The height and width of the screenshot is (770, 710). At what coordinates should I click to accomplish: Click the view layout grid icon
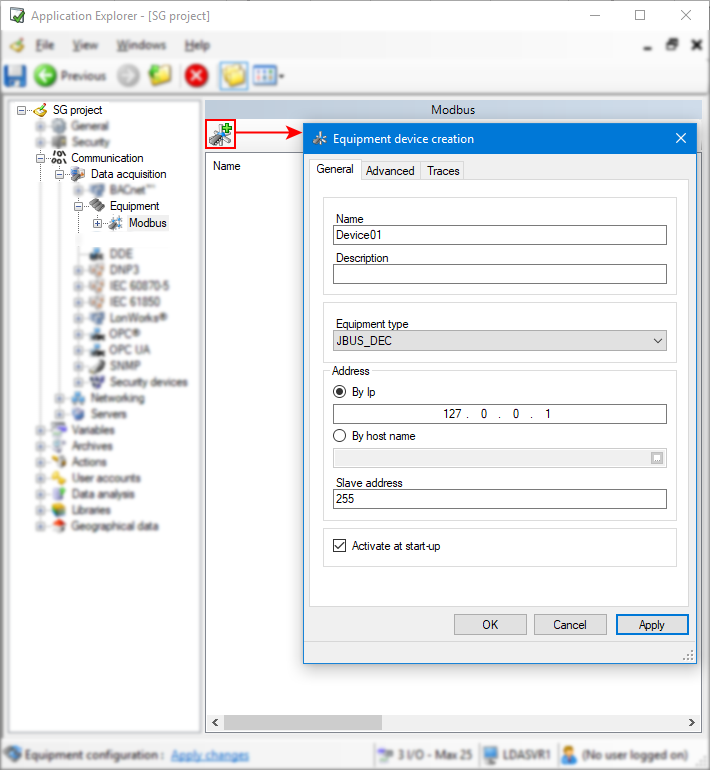point(265,75)
